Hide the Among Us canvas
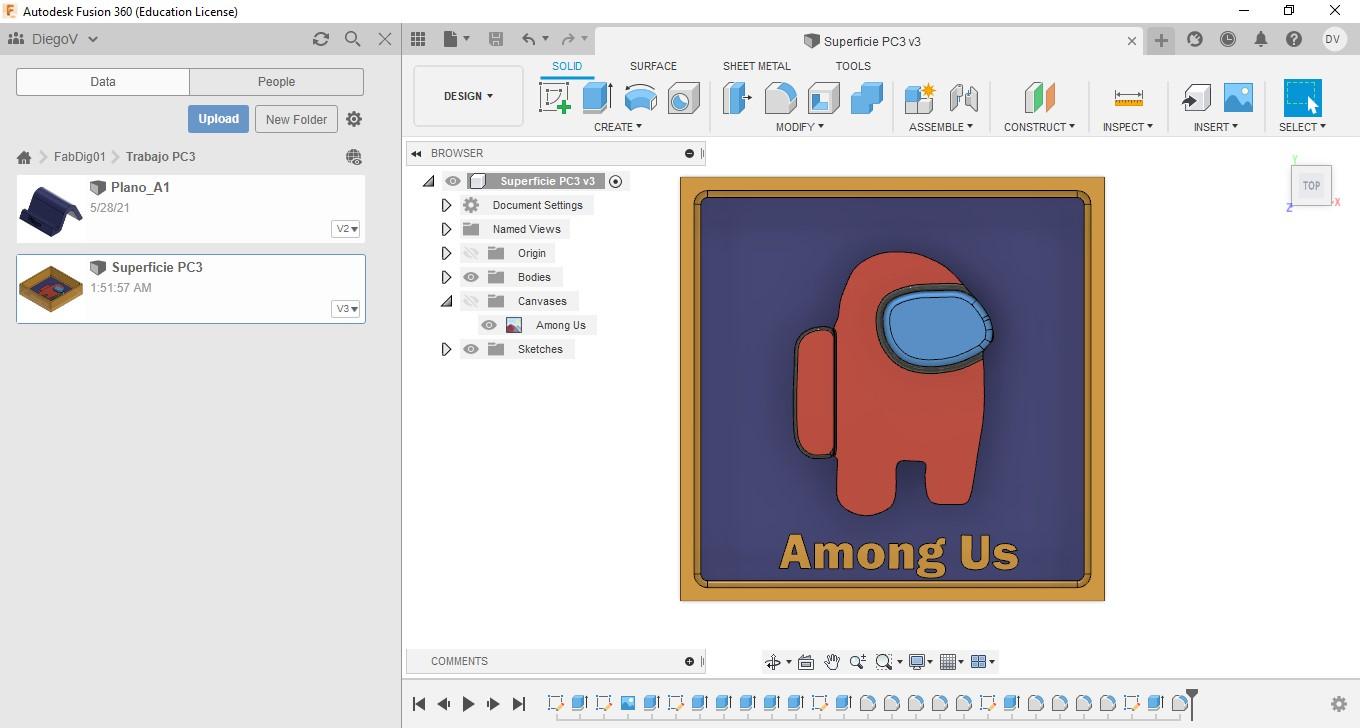The width and height of the screenshot is (1360, 728). (x=489, y=325)
